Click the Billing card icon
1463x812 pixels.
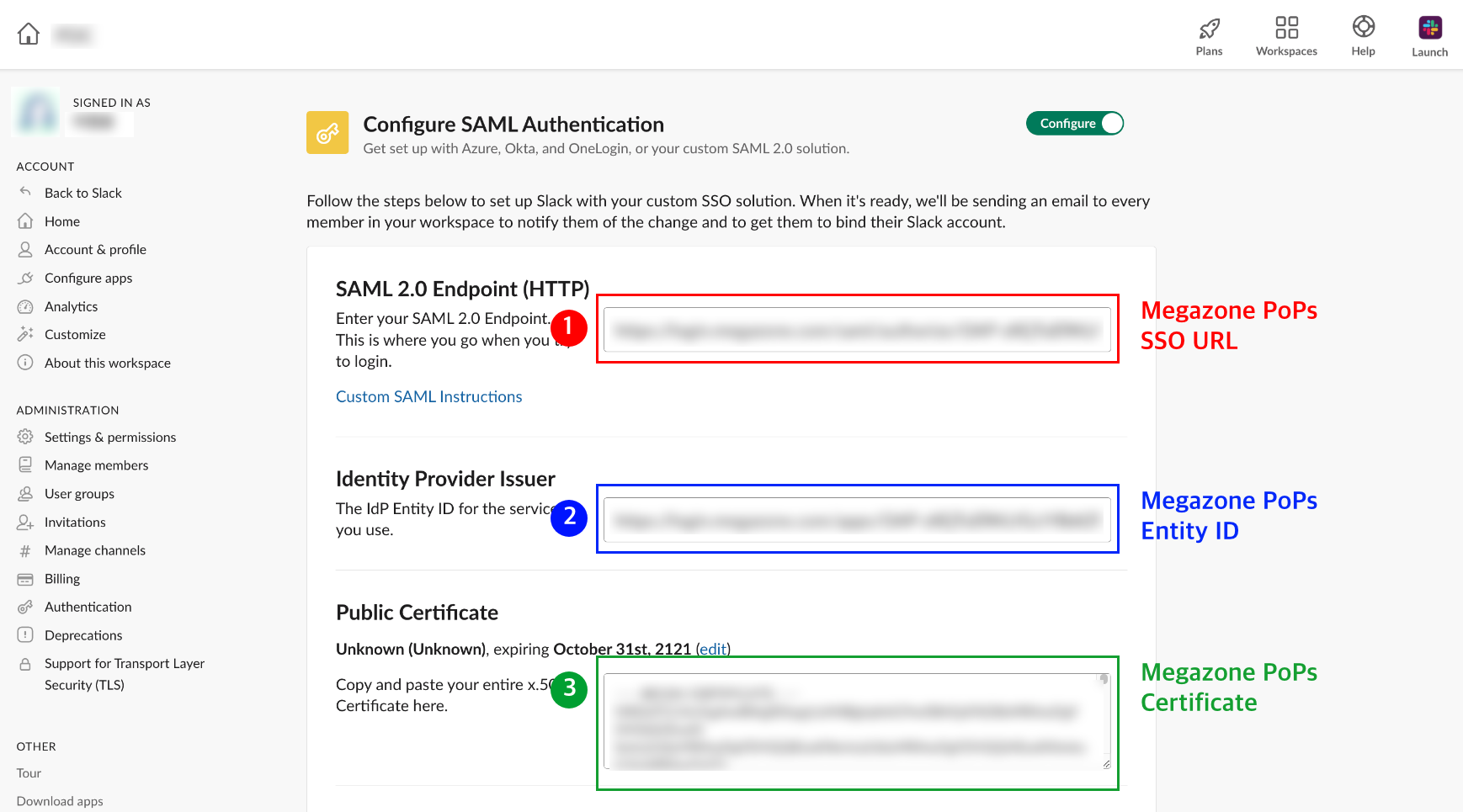point(25,579)
